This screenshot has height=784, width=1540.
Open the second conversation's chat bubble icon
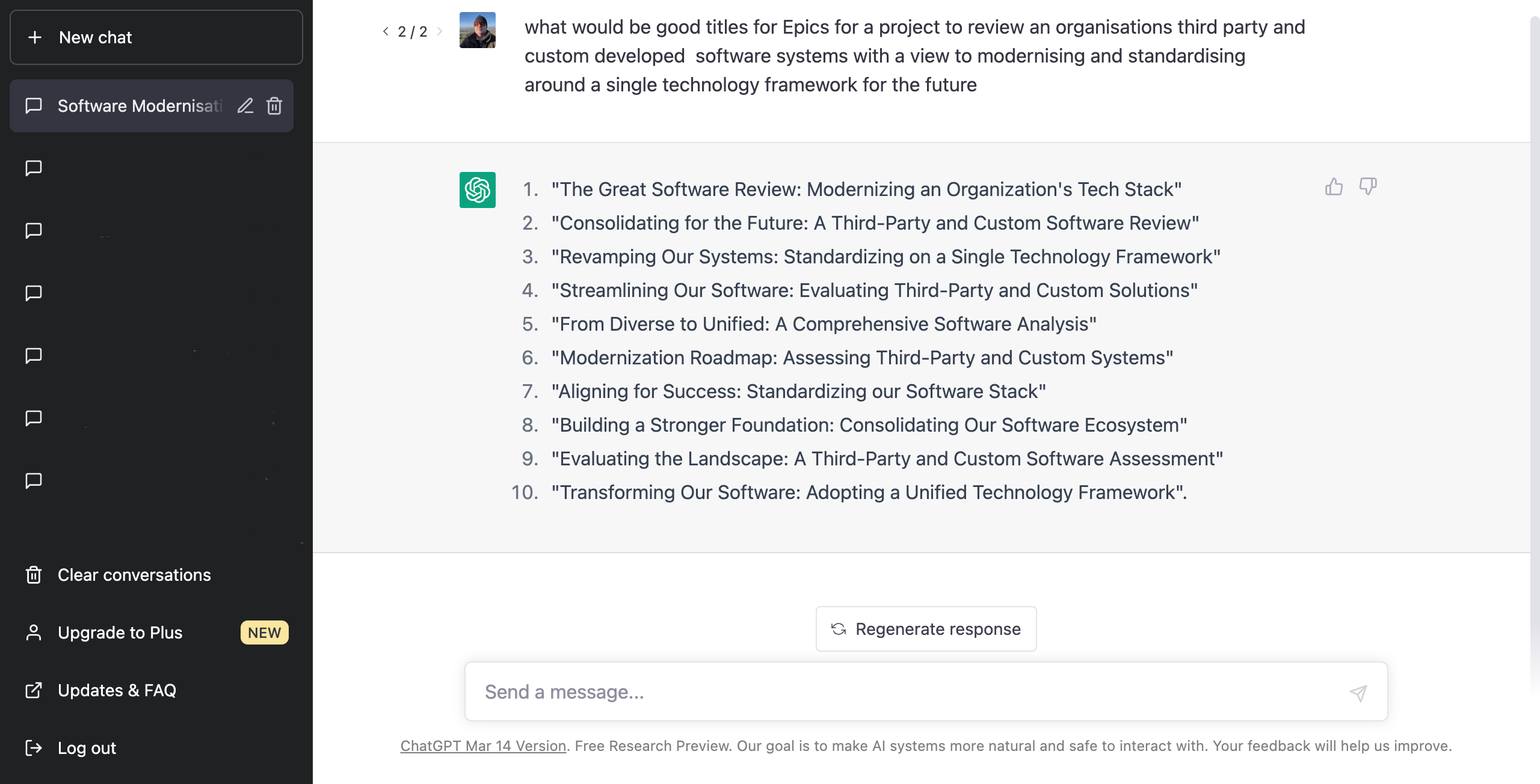pos(34,168)
